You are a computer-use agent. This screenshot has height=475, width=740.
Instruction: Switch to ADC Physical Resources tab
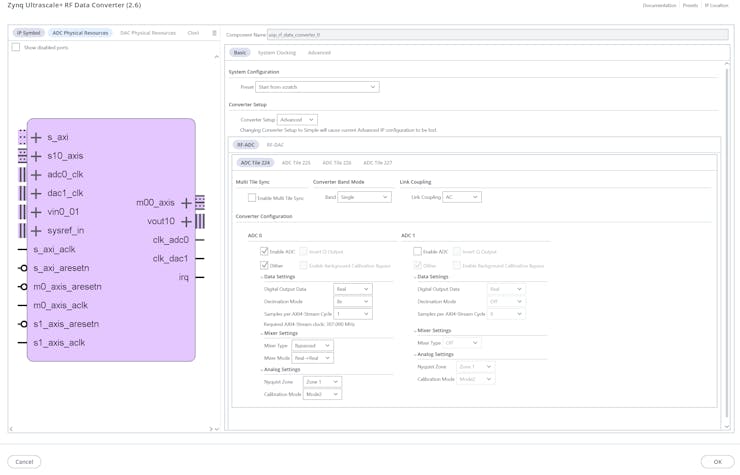(80, 33)
